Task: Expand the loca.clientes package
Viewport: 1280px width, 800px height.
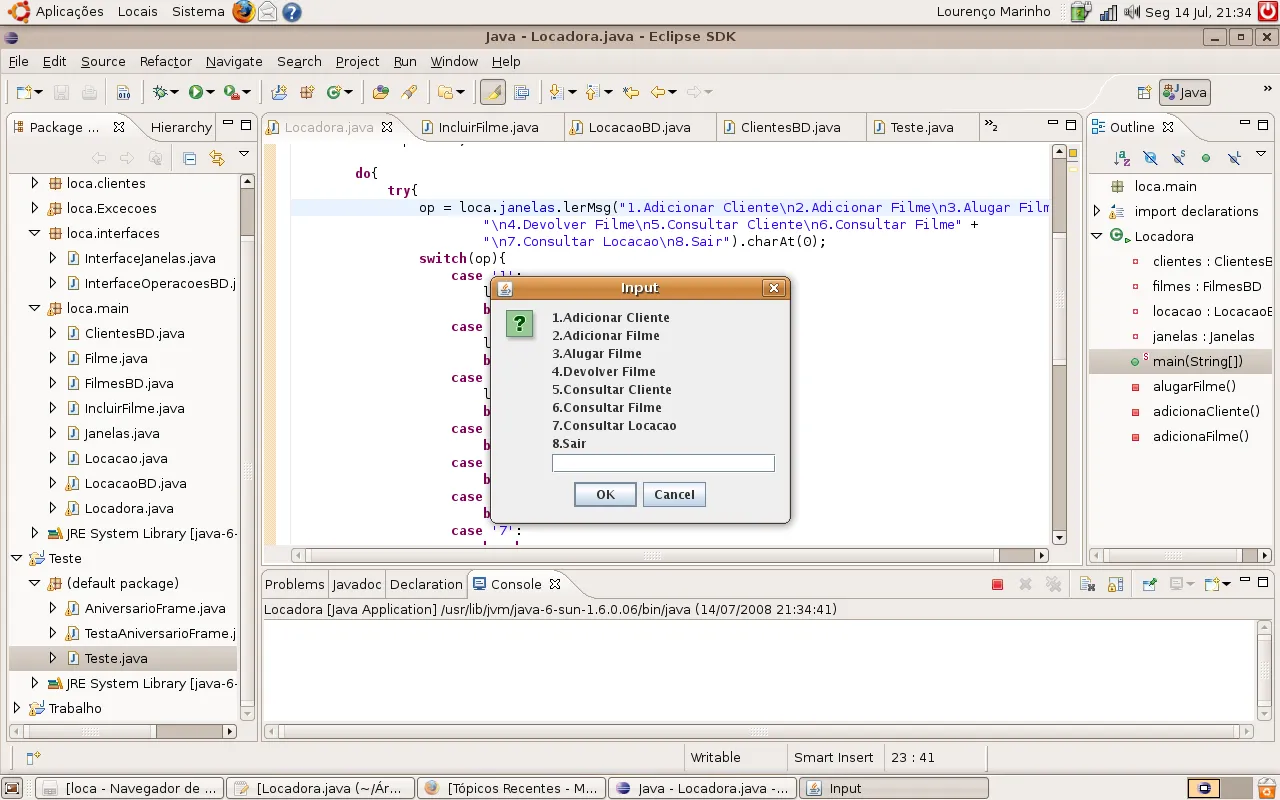Action: 35,183
